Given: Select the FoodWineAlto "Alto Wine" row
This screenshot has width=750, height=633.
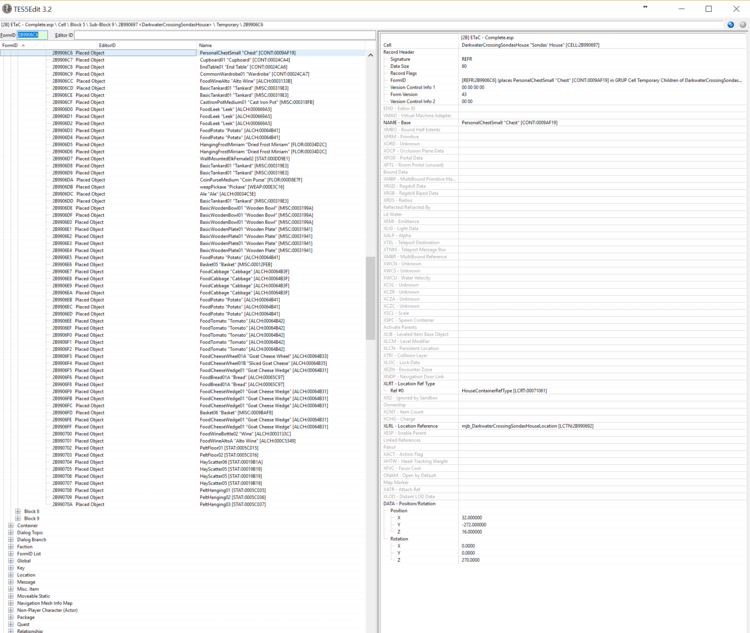Looking at the screenshot, I should coord(183,81).
